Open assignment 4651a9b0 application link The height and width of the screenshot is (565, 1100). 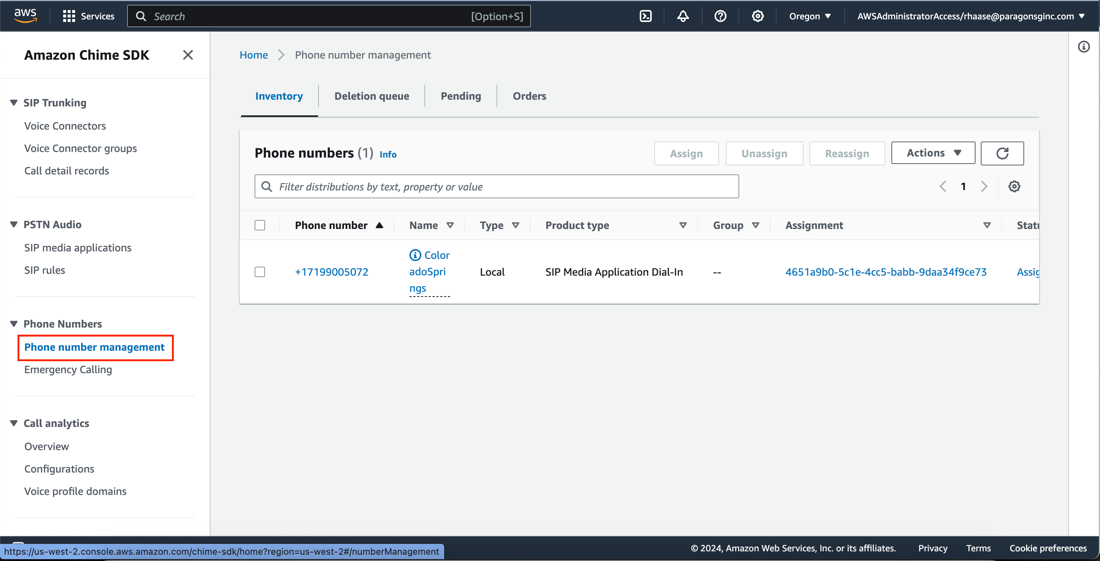tap(886, 272)
